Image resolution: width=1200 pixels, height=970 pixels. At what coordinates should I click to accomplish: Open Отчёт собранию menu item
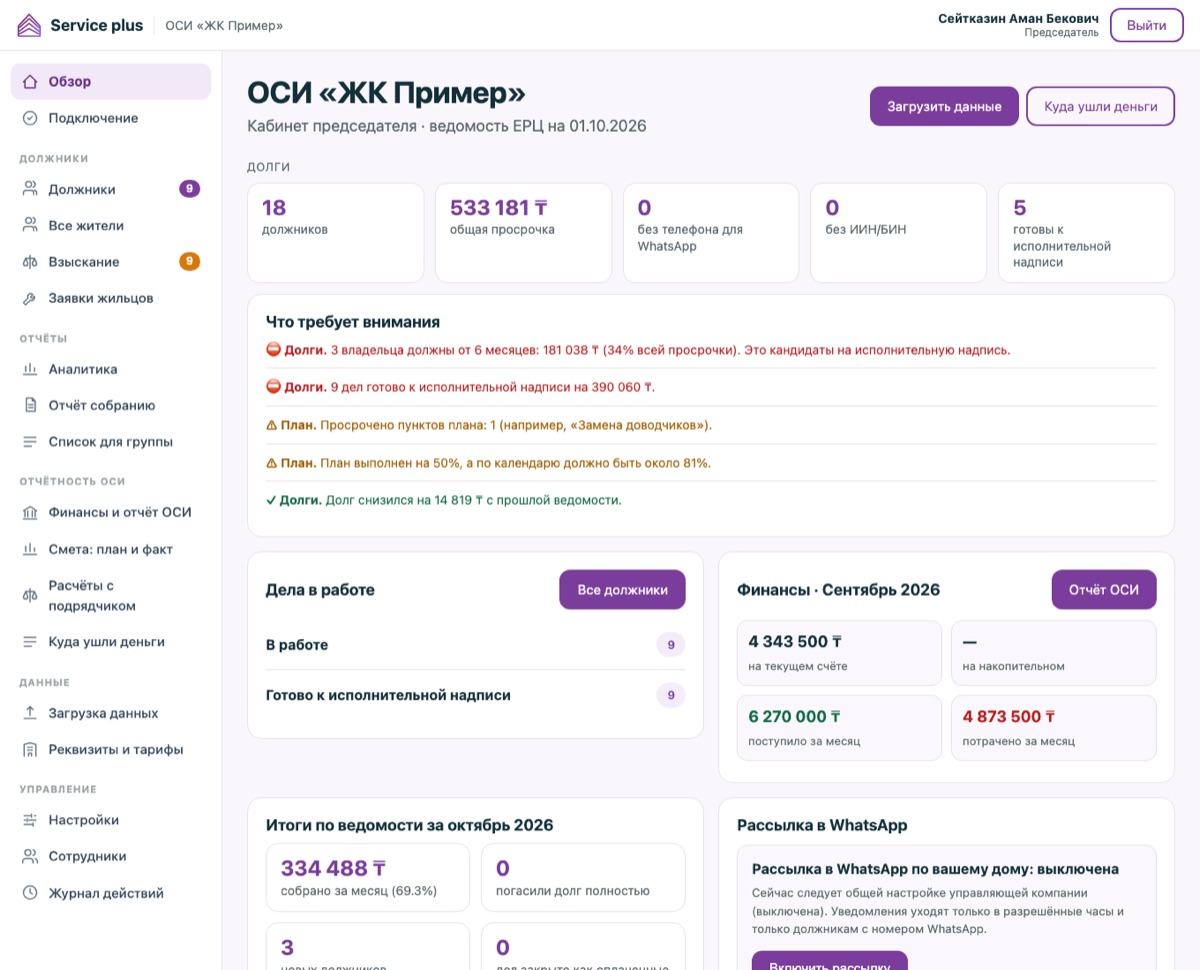(111, 405)
